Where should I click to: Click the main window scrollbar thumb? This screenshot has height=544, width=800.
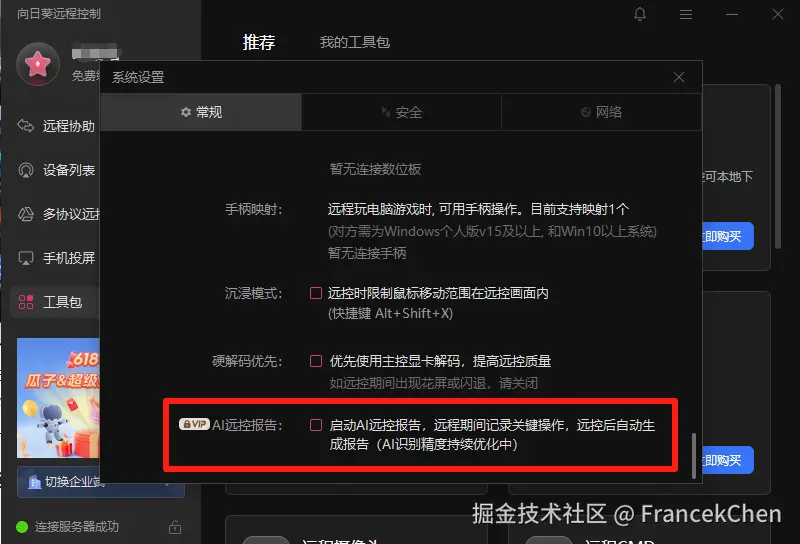778,167
